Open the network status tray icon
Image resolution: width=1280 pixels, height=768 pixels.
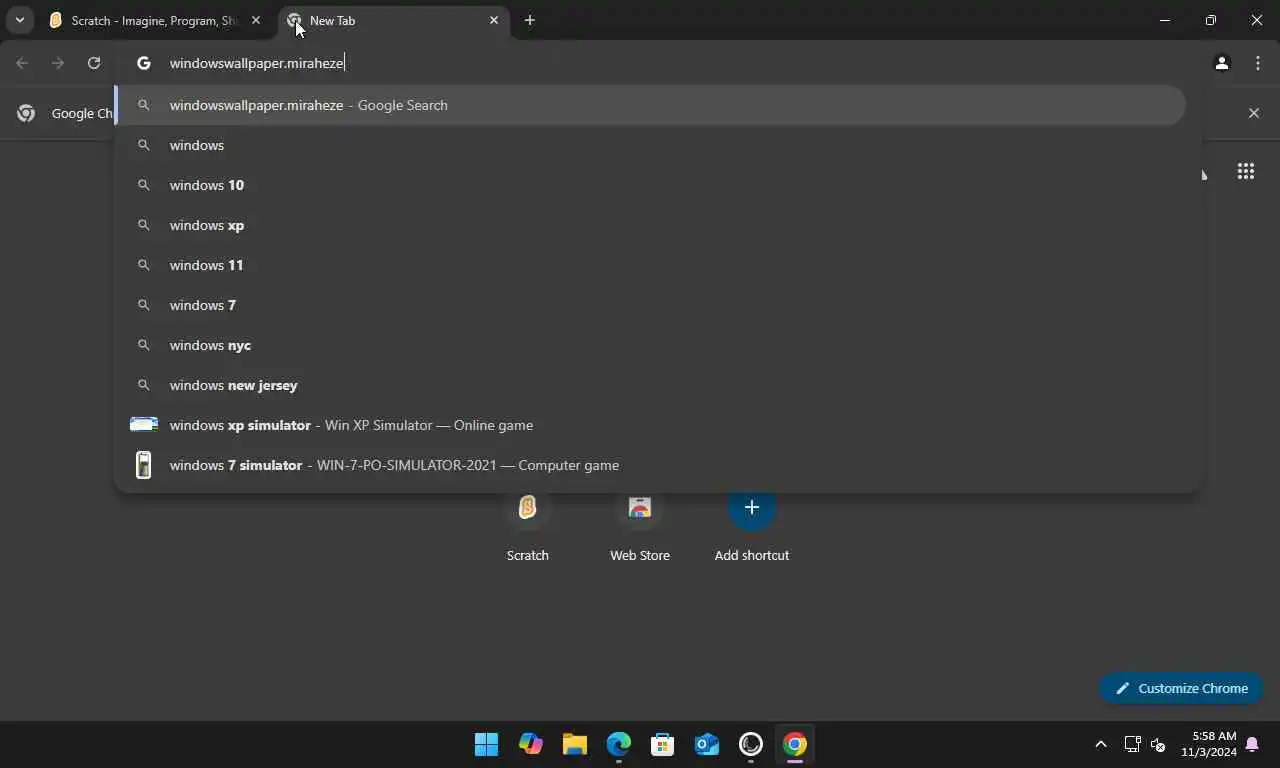click(1132, 744)
